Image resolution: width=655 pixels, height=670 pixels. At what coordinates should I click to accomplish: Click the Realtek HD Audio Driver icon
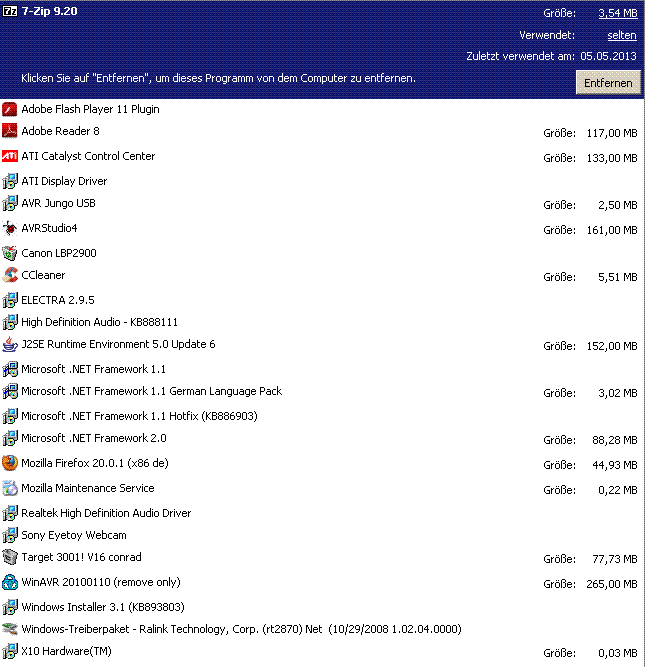[9, 513]
